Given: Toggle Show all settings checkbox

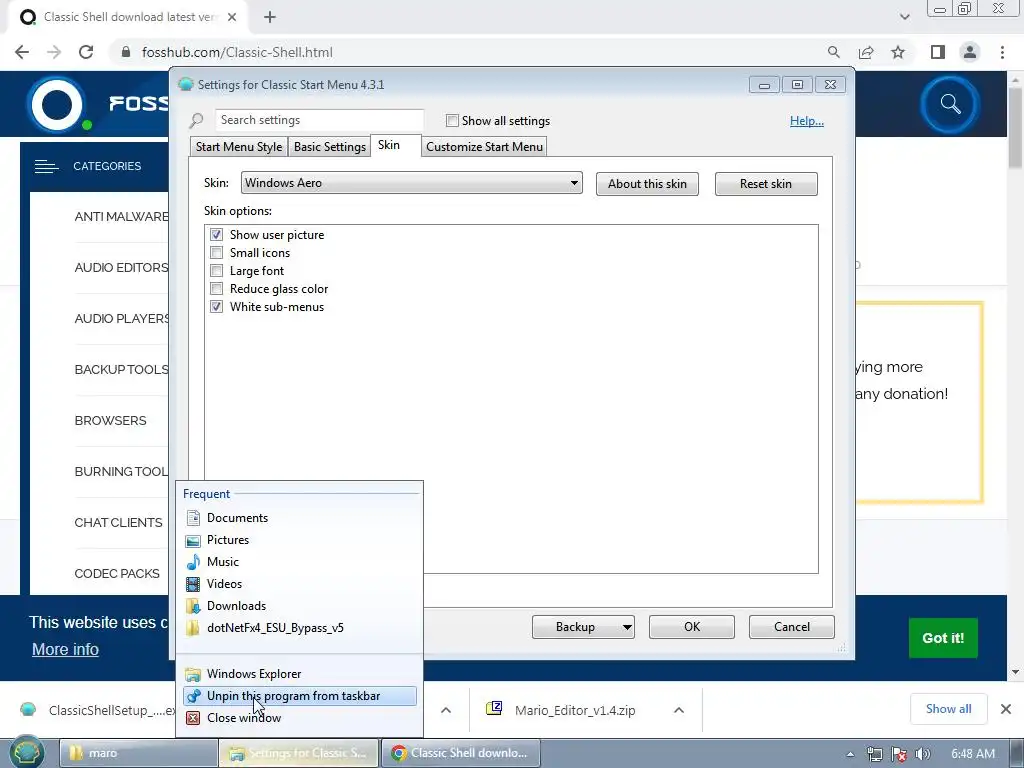Looking at the screenshot, I should point(452,121).
